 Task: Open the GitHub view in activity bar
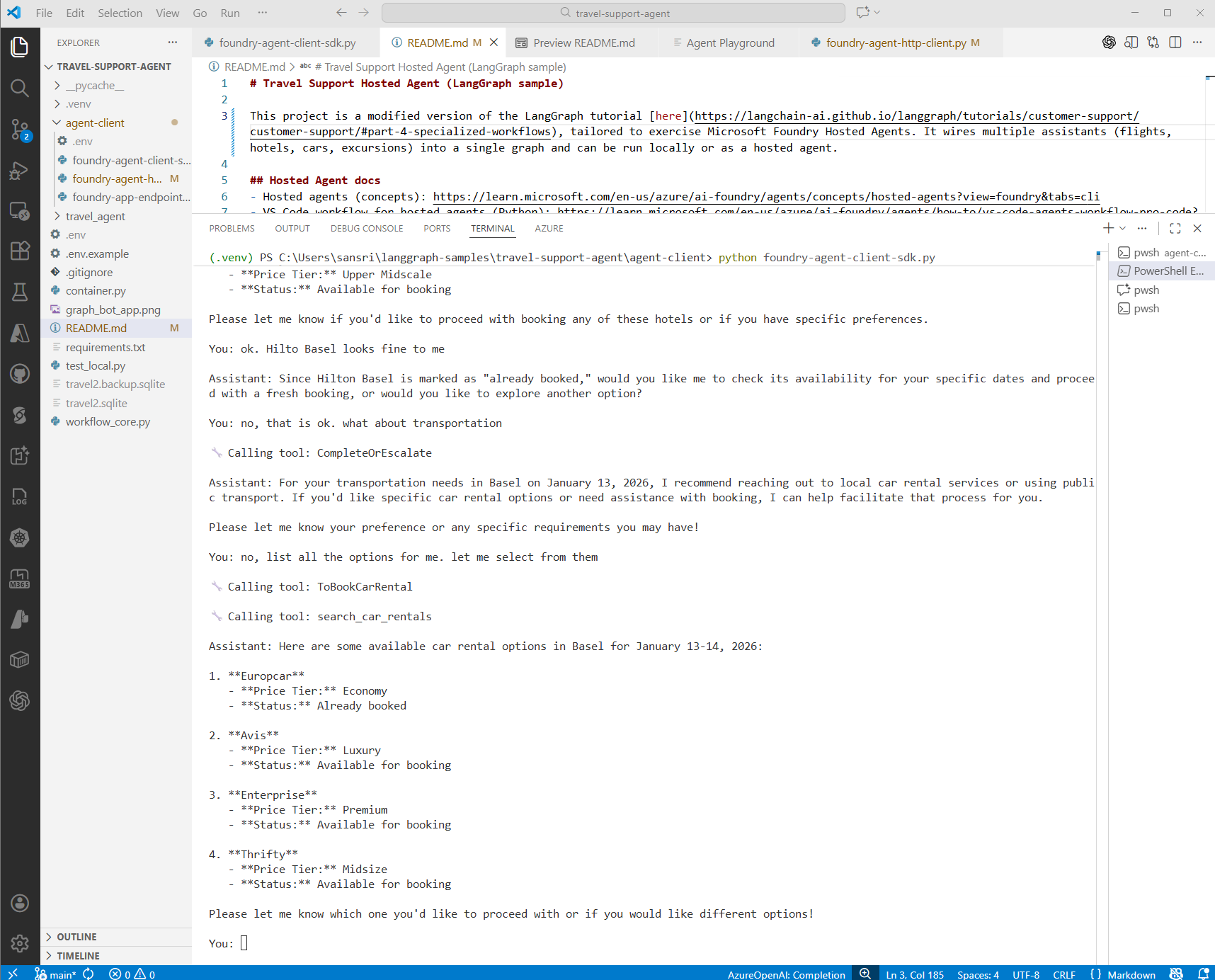tap(20, 374)
